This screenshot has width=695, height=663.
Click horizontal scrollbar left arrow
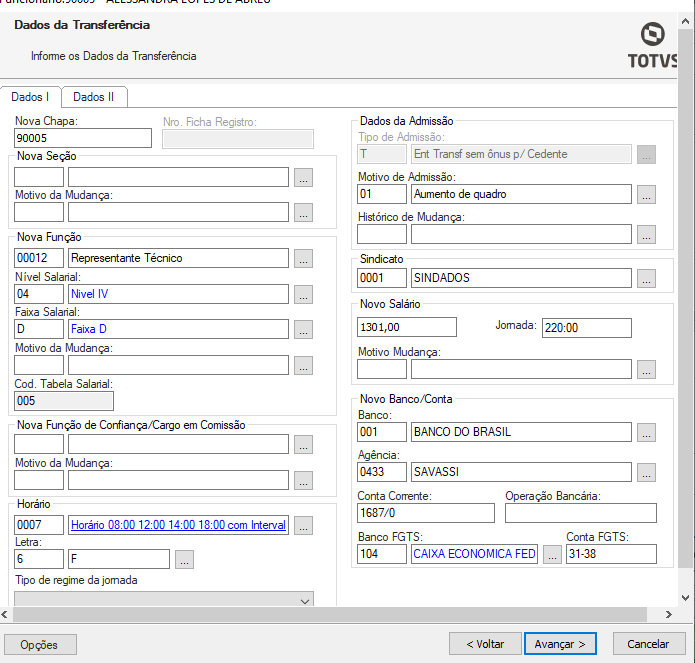click(5, 615)
